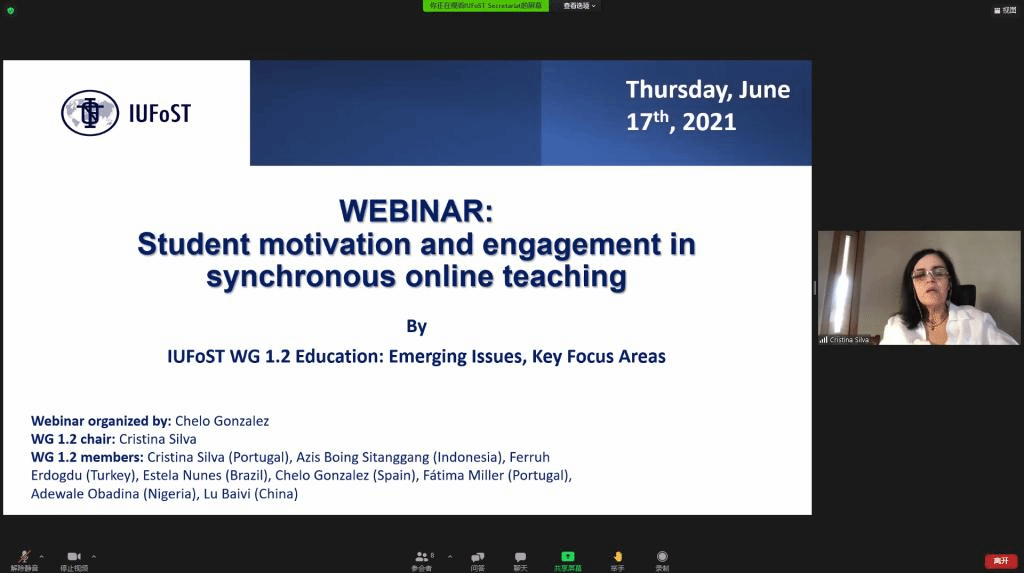
Task: Open the Q&A panel
Action: point(477,559)
